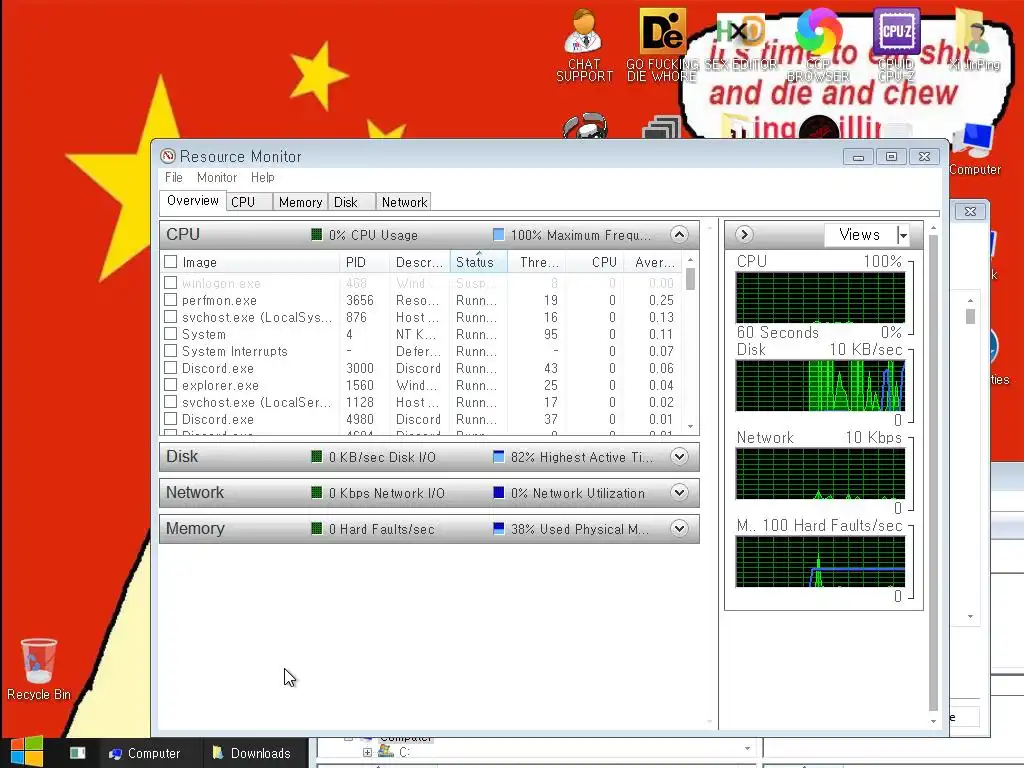Launch the colorful browser desktop icon
This screenshot has height=768, width=1024.
(818, 31)
